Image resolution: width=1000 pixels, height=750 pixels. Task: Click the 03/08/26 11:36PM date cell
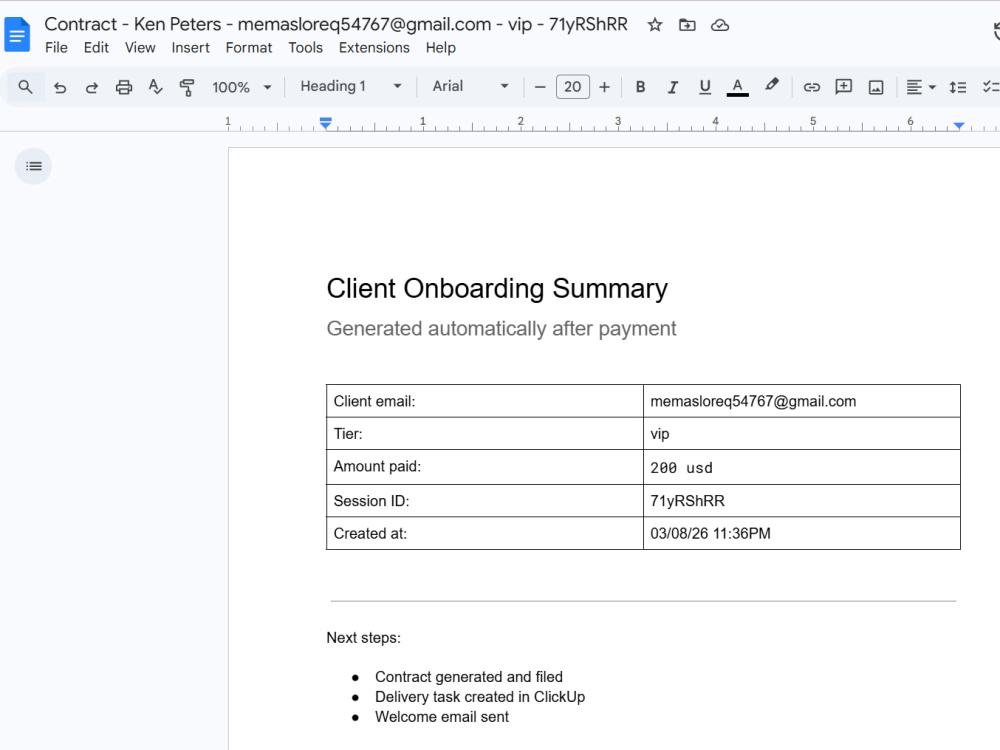pyautogui.click(x=802, y=533)
